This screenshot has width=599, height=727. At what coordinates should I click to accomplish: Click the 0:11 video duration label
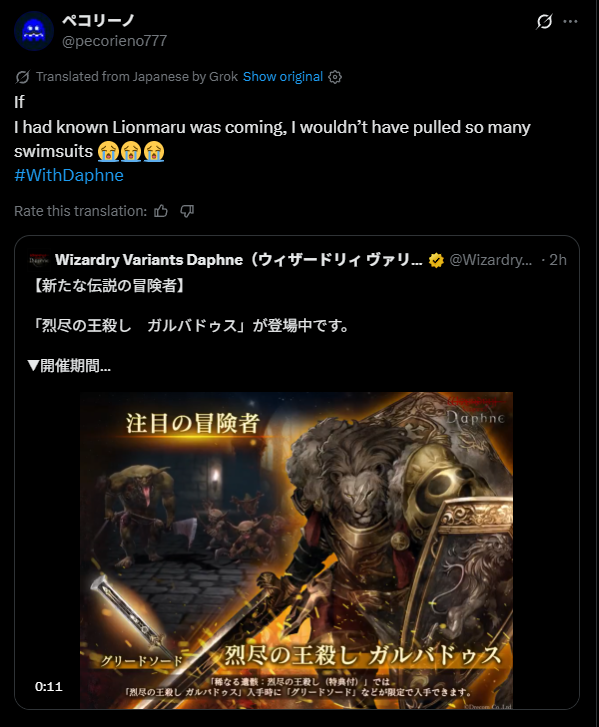point(49,687)
